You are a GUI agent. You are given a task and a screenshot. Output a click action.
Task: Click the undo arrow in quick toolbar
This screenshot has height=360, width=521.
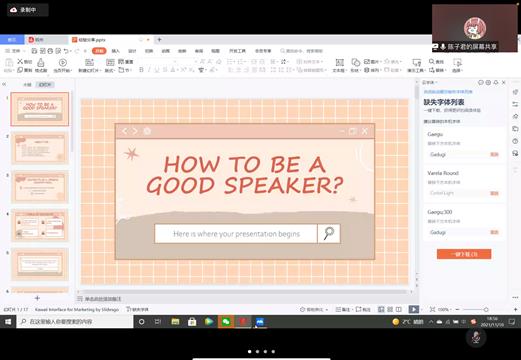(x=66, y=51)
